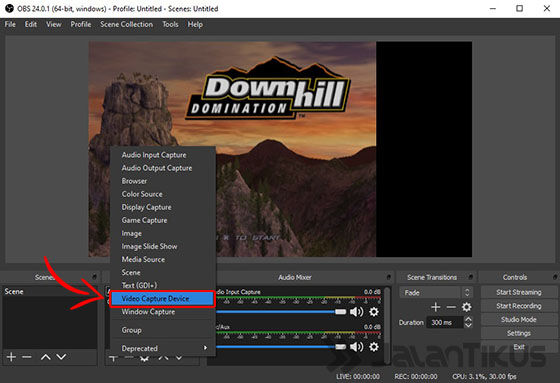The width and height of the screenshot is (560, 383).
Task: Pop out the Audio Mixer dock icon
Action: pyautogui.click(x=389, y=277)
